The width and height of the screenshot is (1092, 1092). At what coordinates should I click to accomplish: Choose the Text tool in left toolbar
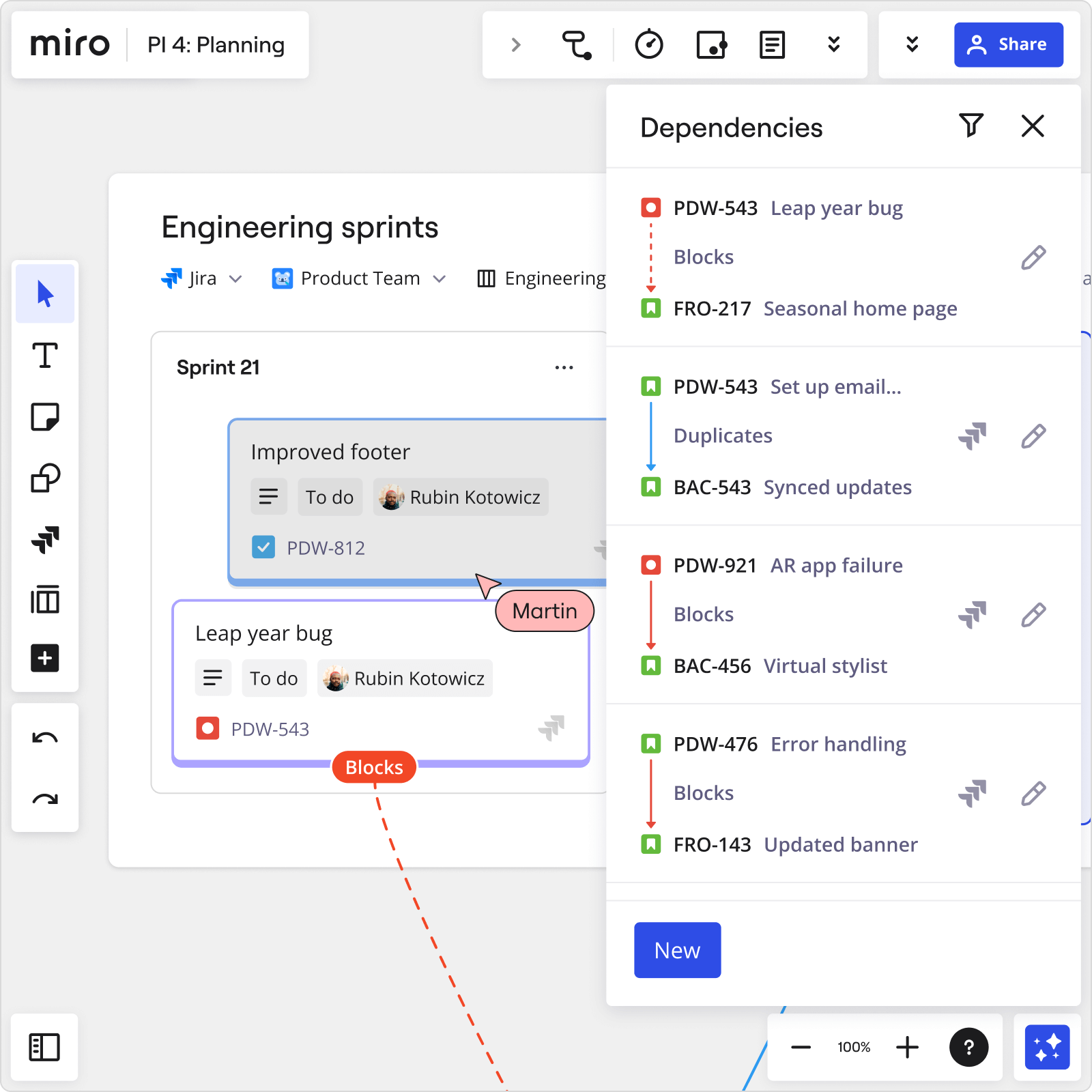pos(45,356)
